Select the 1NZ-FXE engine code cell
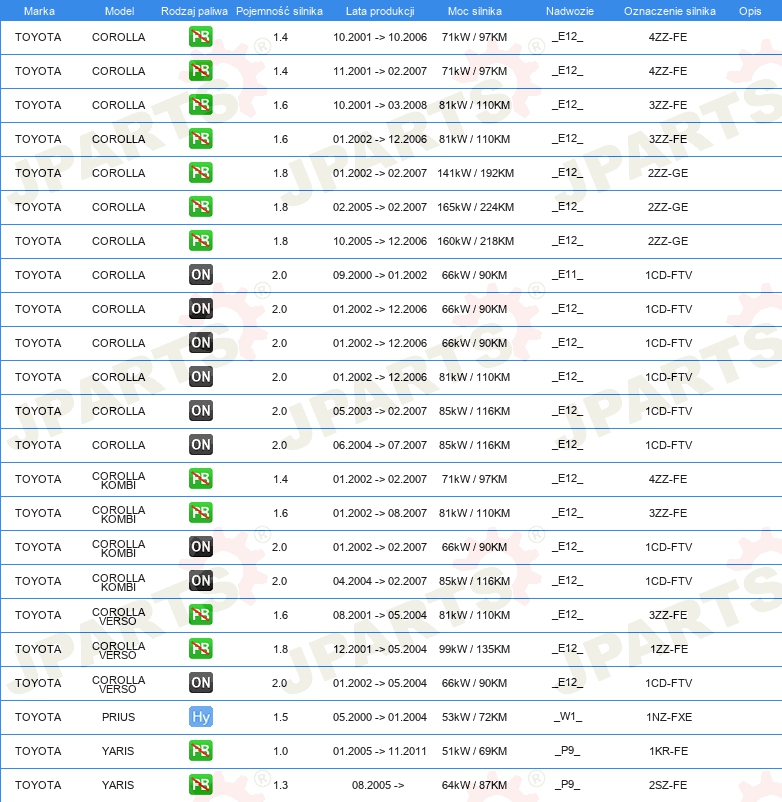Image resolution: width=782 pixels, height=802 pixels. [668, 717]
